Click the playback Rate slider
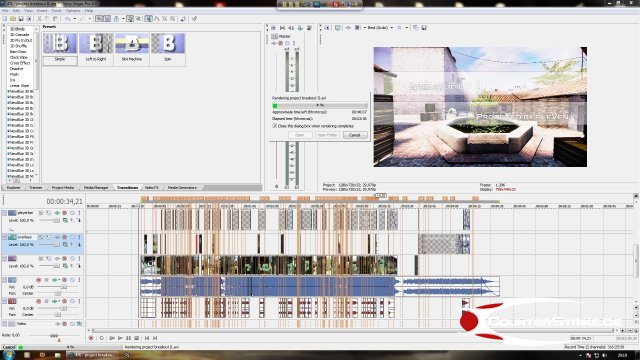The image size is (640, 360). tap(54, 336)
